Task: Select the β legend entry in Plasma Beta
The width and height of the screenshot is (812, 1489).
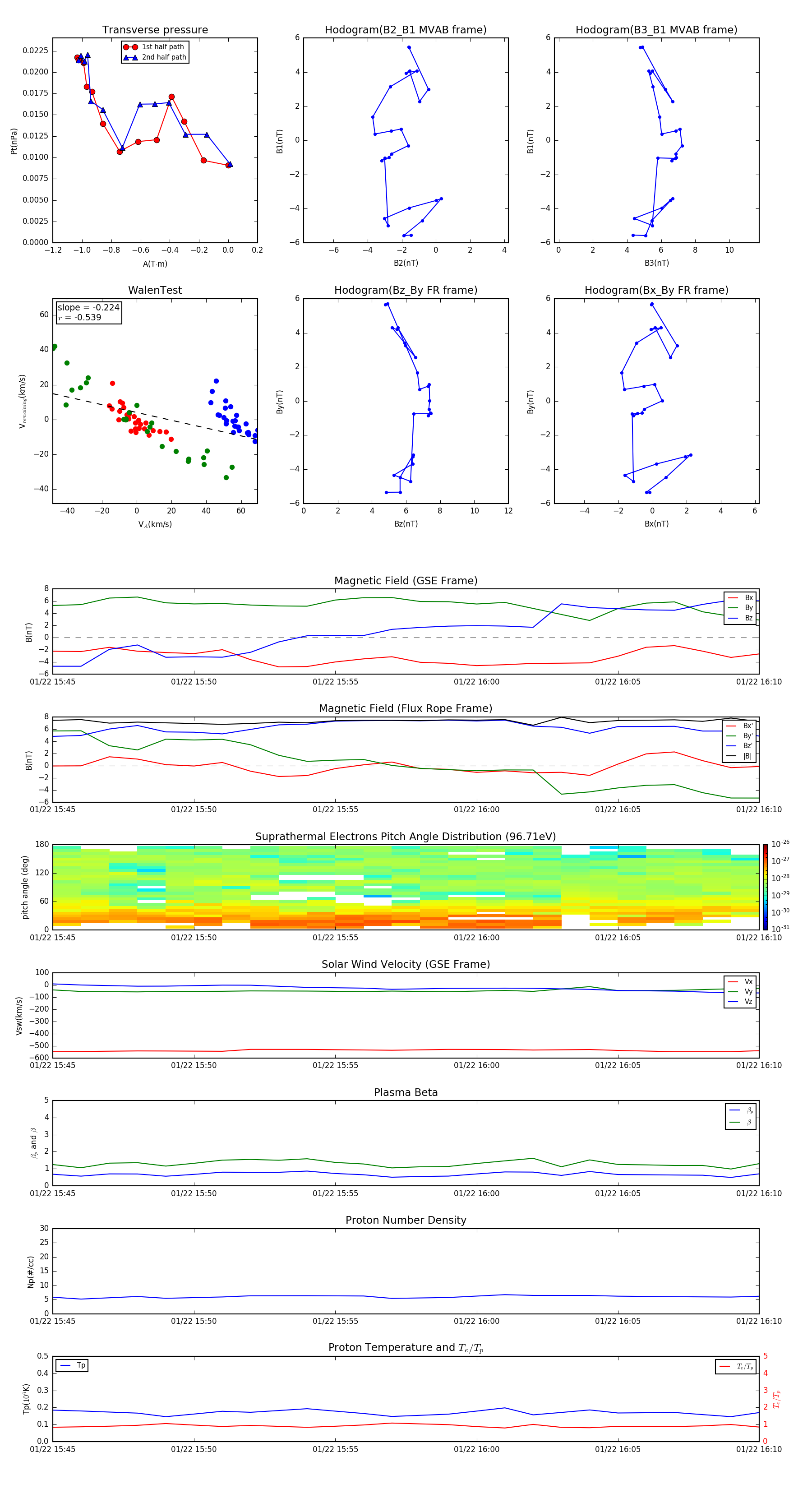Action: [741, 1122]
